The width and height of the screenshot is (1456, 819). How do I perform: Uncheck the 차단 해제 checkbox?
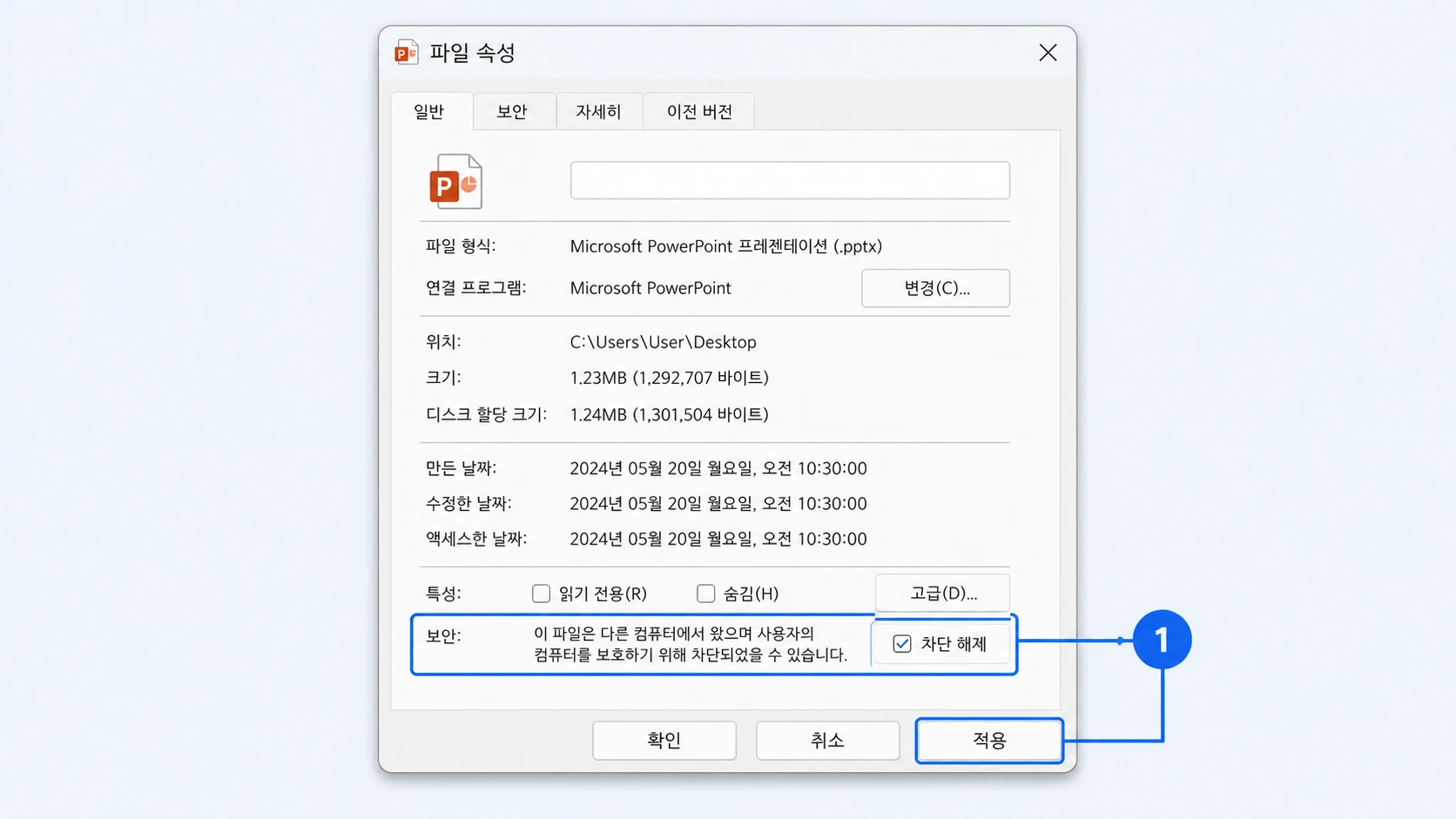(902, 644)
